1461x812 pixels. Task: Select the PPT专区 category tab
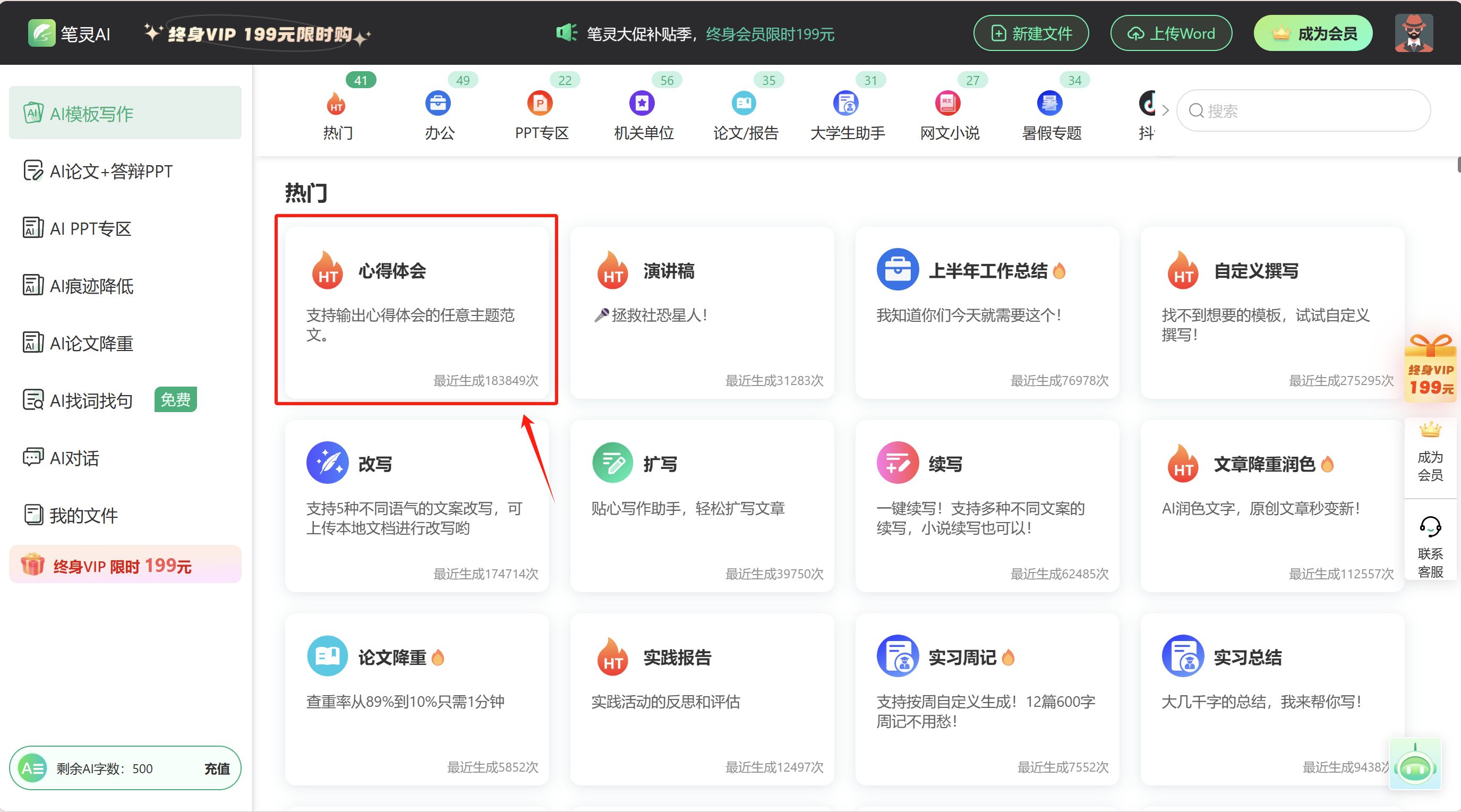click(x=541, y=116)
